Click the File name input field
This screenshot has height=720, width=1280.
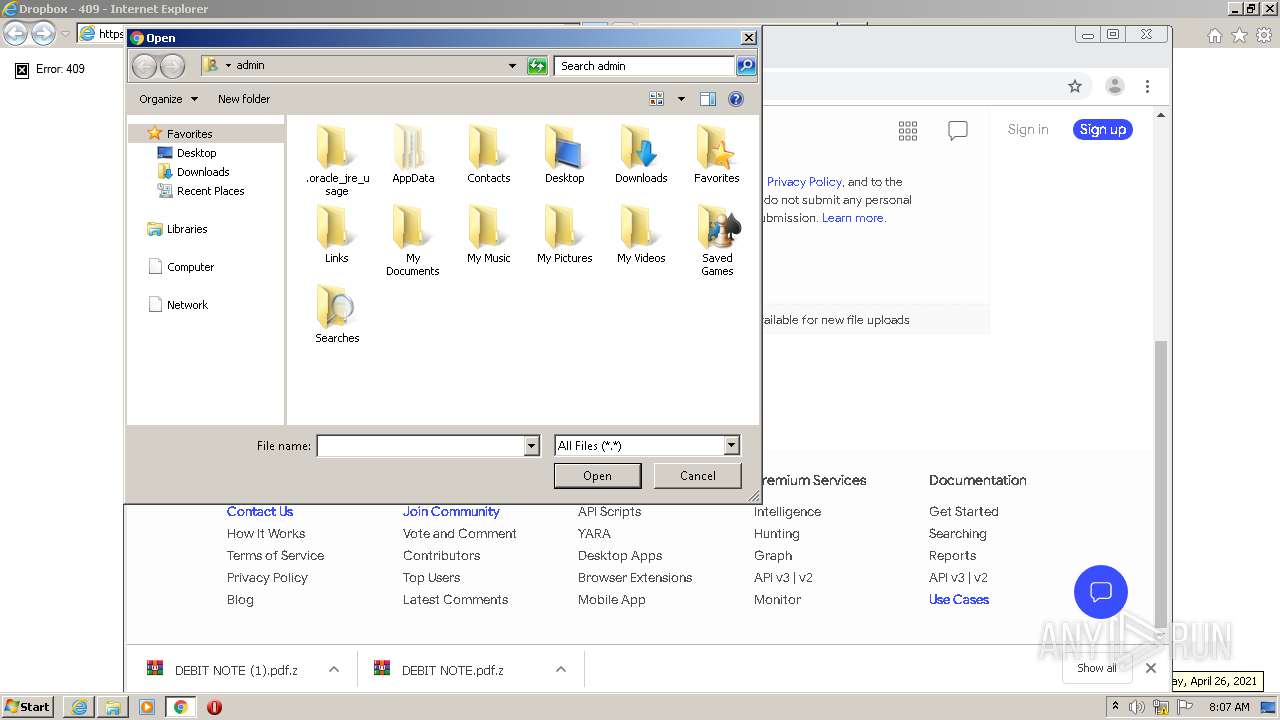[421, 446]
